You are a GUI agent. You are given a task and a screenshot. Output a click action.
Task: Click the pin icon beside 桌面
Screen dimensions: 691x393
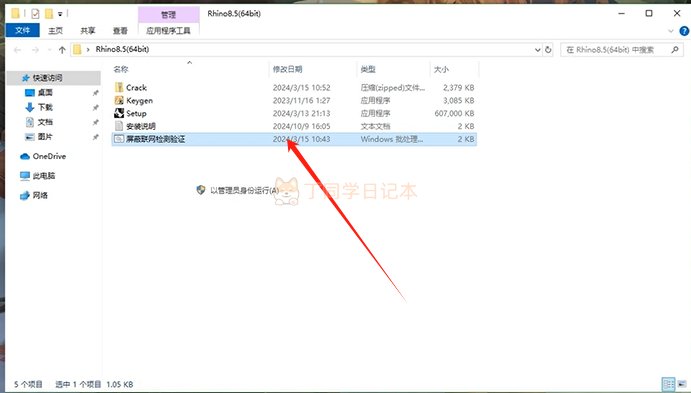(x=95, y=93)
